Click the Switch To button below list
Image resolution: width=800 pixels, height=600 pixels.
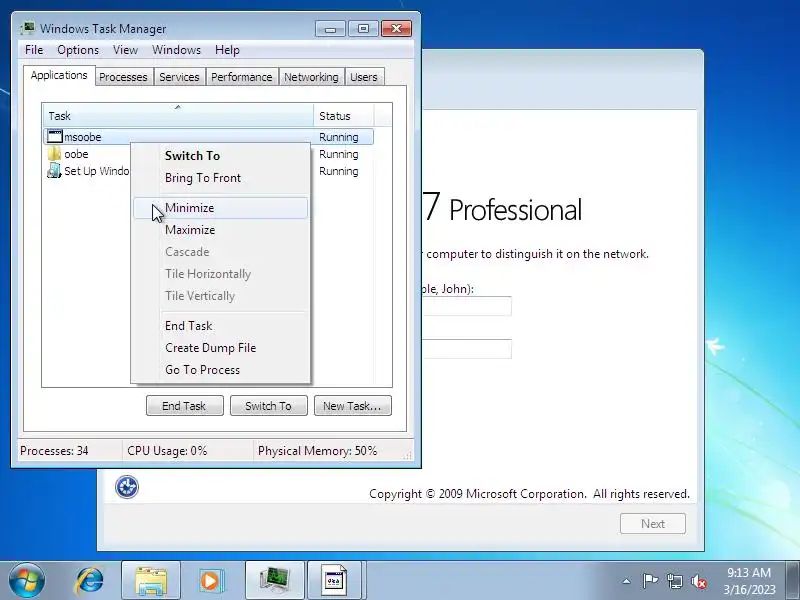click(x=268, y=406)
